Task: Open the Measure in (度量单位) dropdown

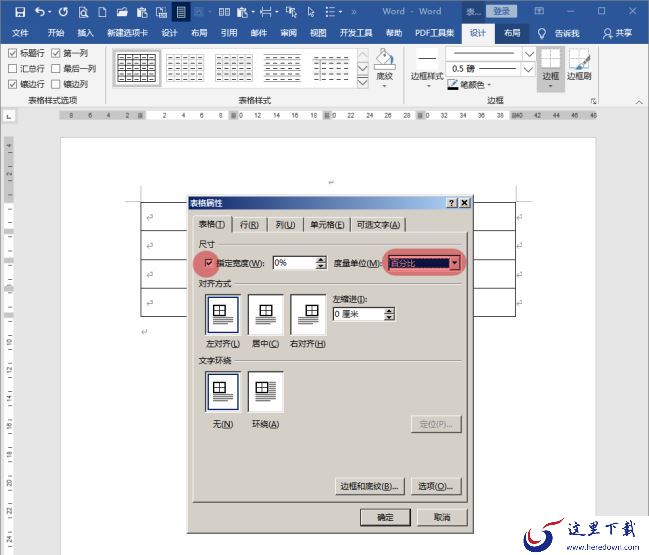Action: [454, 263]
